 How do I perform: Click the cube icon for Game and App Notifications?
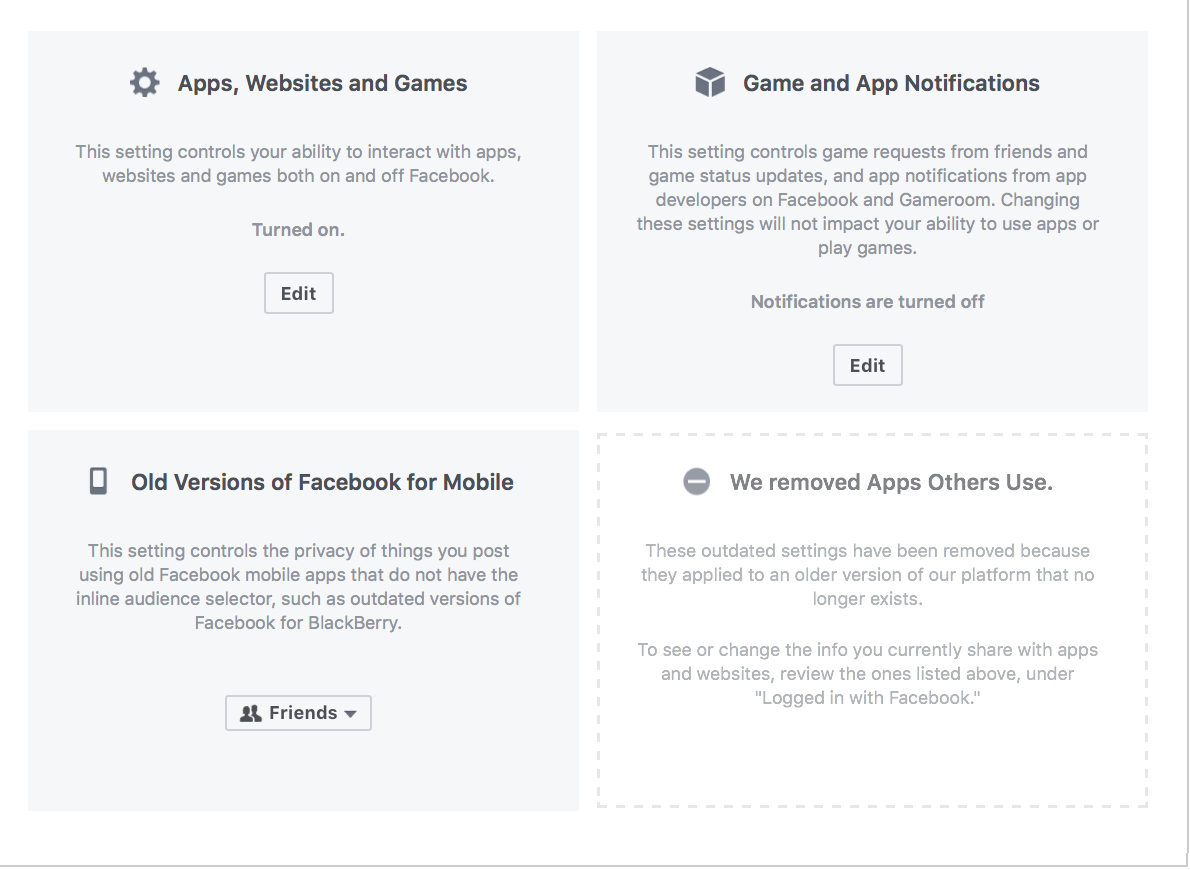coord(710,82)
